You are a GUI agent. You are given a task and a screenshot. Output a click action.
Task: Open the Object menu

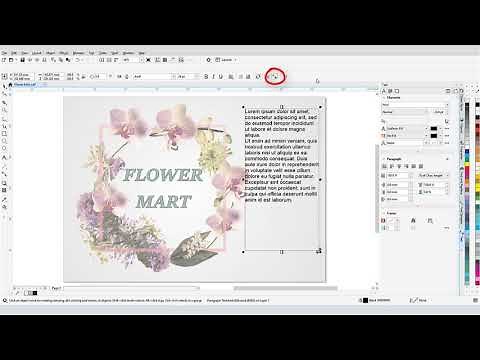[x=50, y=53]
